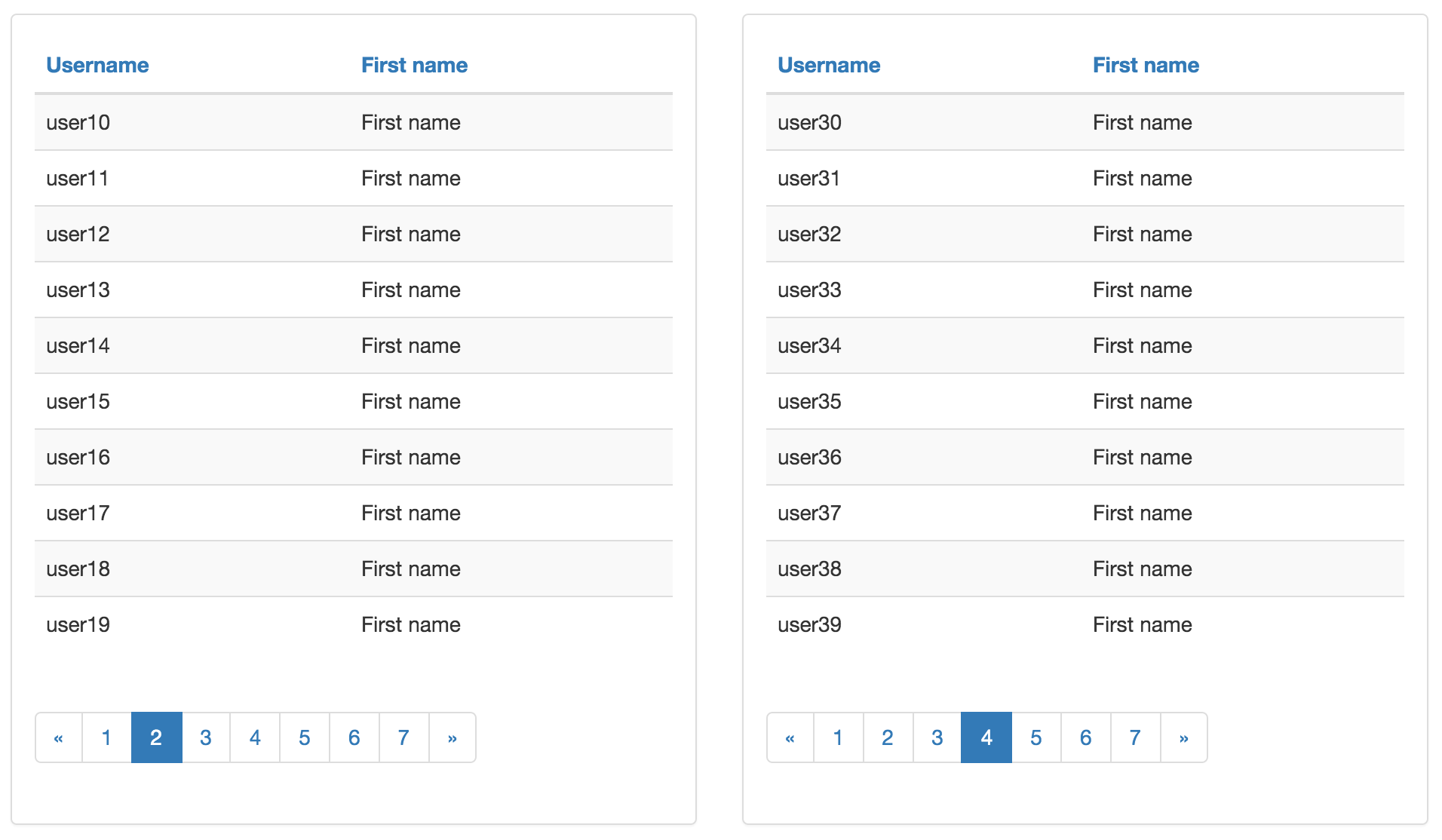Sort right table by Username header
The width and height of the screenshot is (1442, 840).
(829, 65)
